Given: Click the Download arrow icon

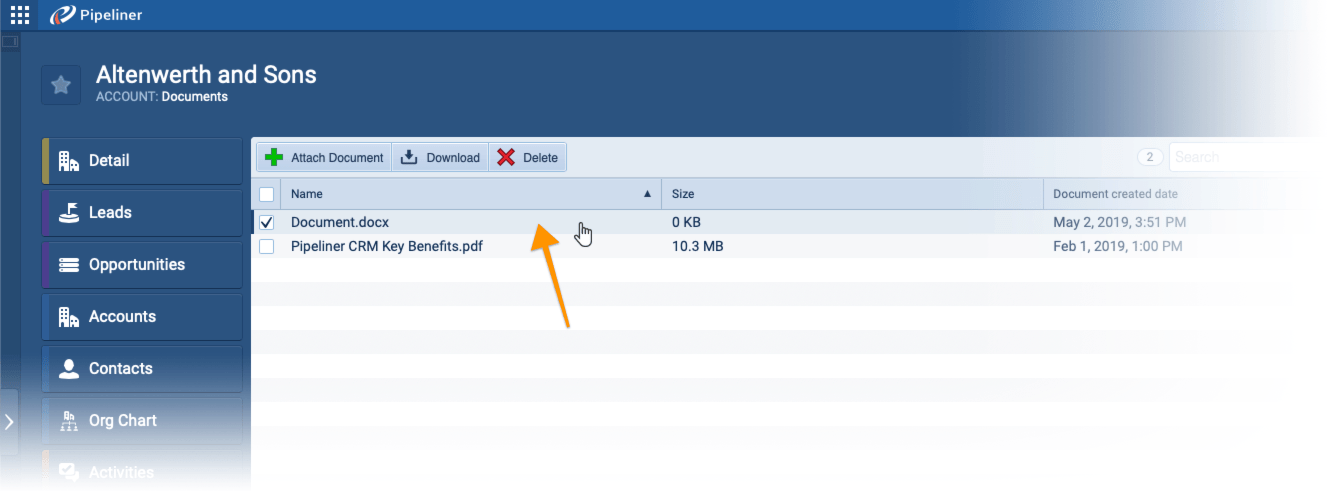Looking at the screenshot, I should tap(409, 158).
